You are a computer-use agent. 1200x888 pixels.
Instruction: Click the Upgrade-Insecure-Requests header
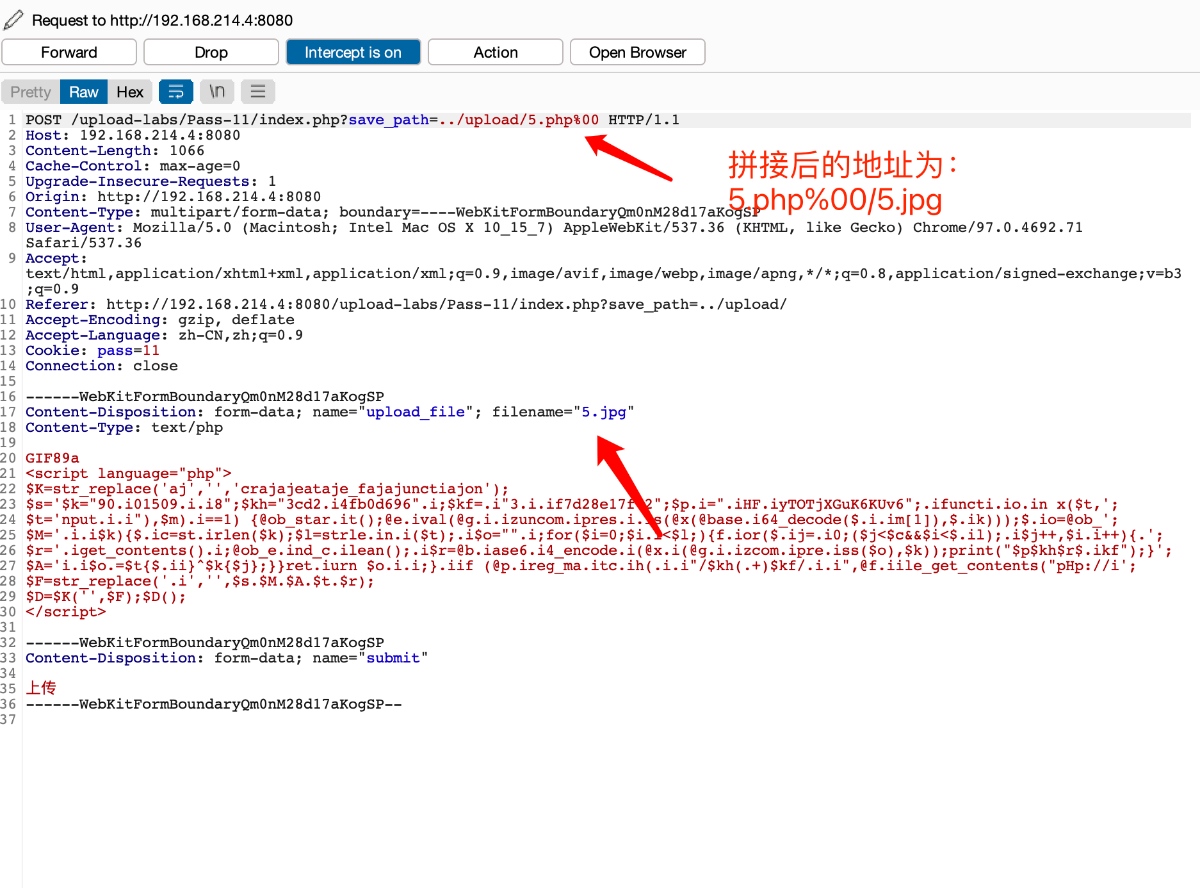[x=151, y=182]
